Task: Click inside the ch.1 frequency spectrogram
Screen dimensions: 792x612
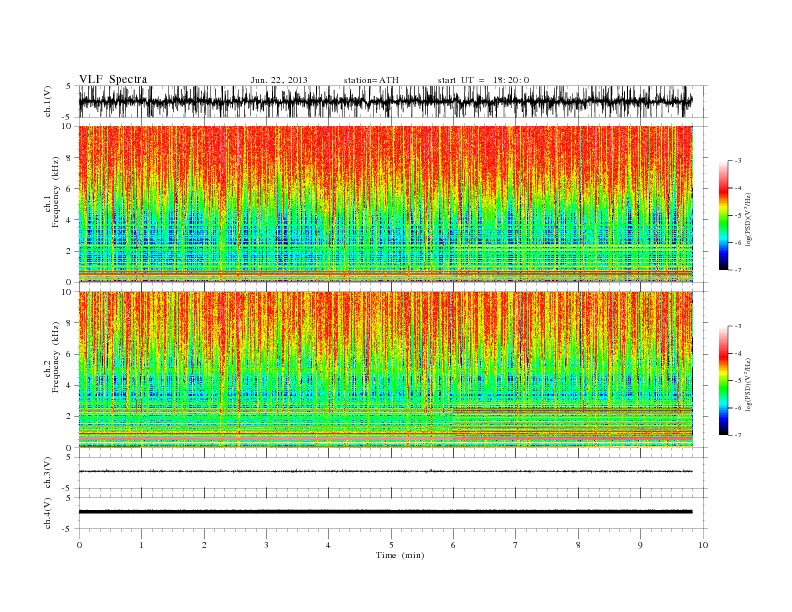Action: coord(386,204)
